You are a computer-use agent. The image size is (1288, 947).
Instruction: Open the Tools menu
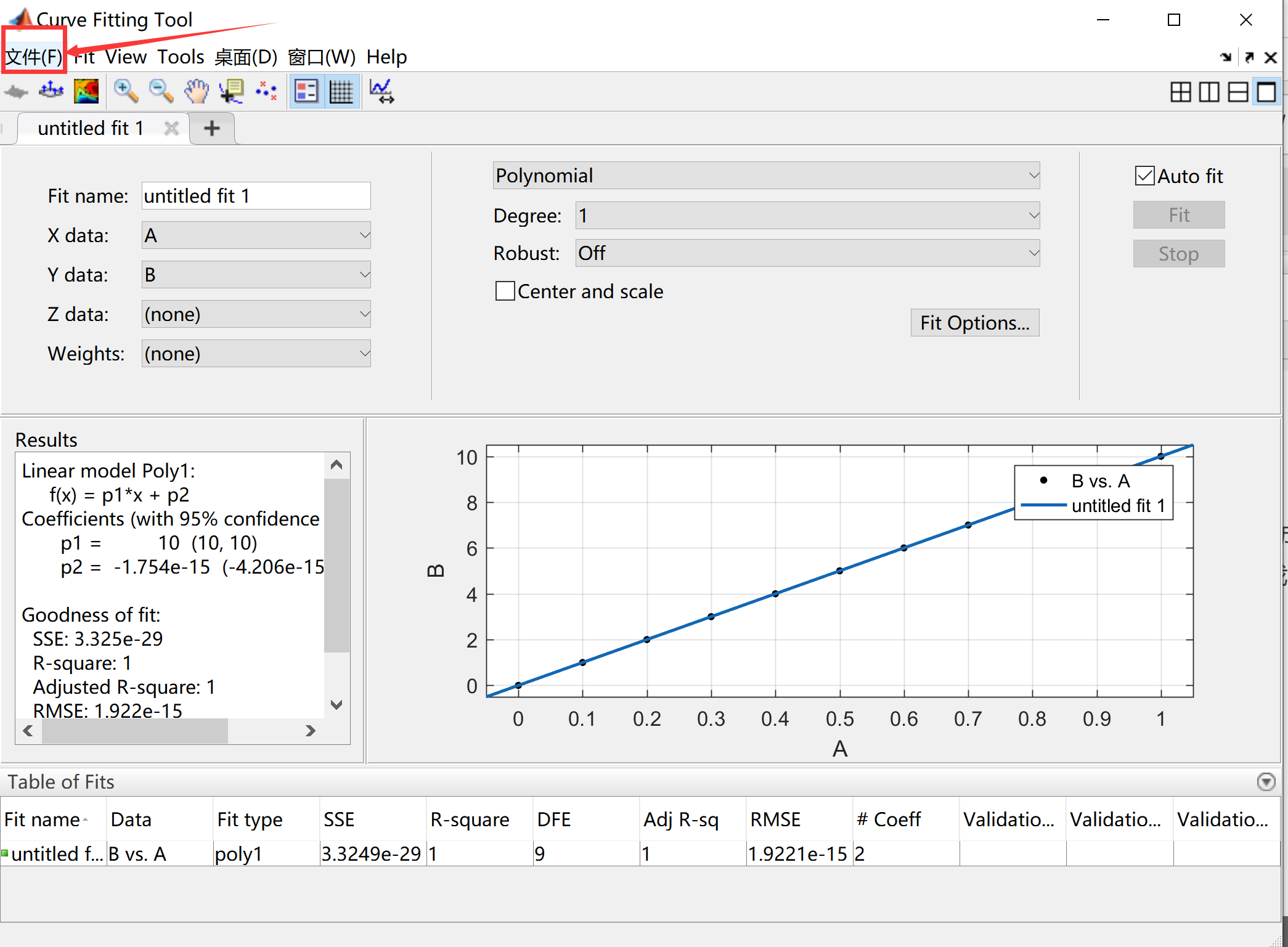click(x=180, y=57)
